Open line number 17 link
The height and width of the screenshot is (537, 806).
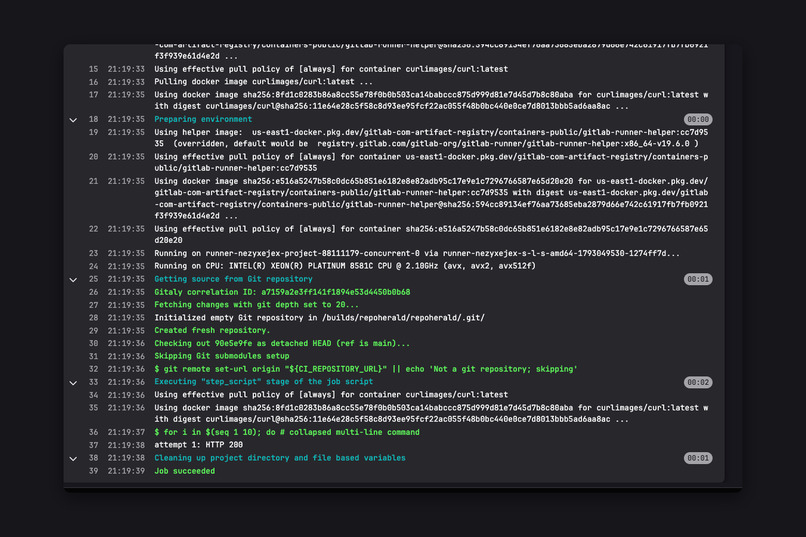[93, 95]
